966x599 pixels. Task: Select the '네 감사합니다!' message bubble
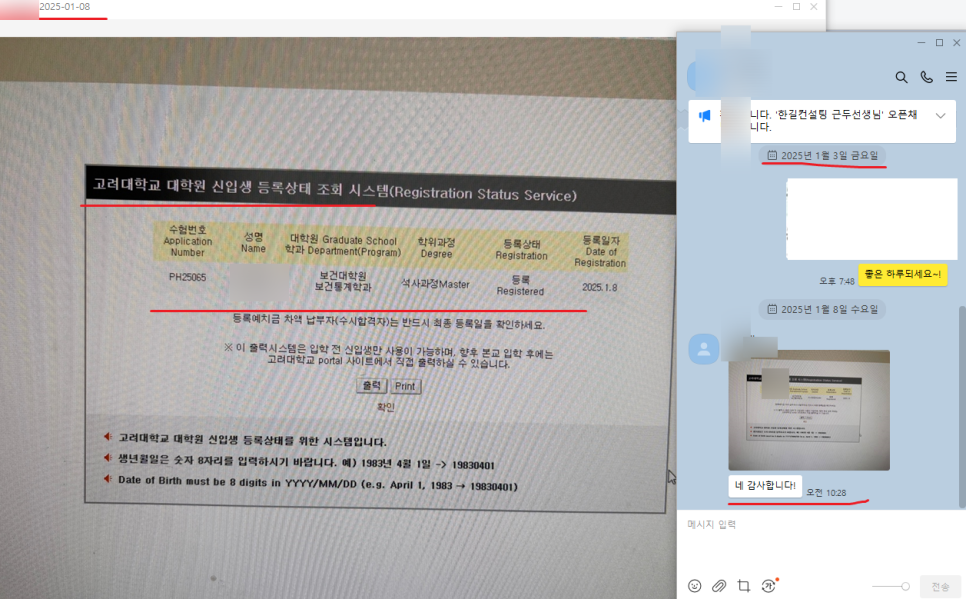(x=765, y=486)
